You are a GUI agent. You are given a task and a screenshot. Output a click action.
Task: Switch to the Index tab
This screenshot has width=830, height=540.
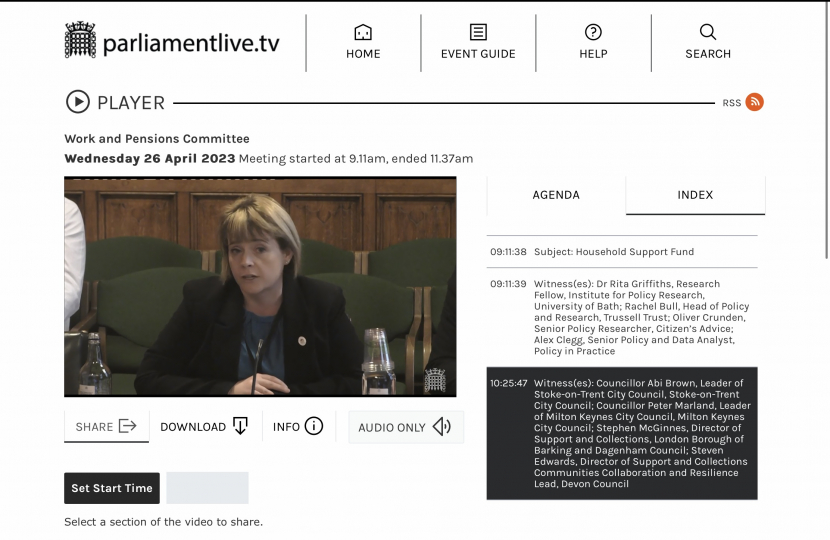(695, 195)
